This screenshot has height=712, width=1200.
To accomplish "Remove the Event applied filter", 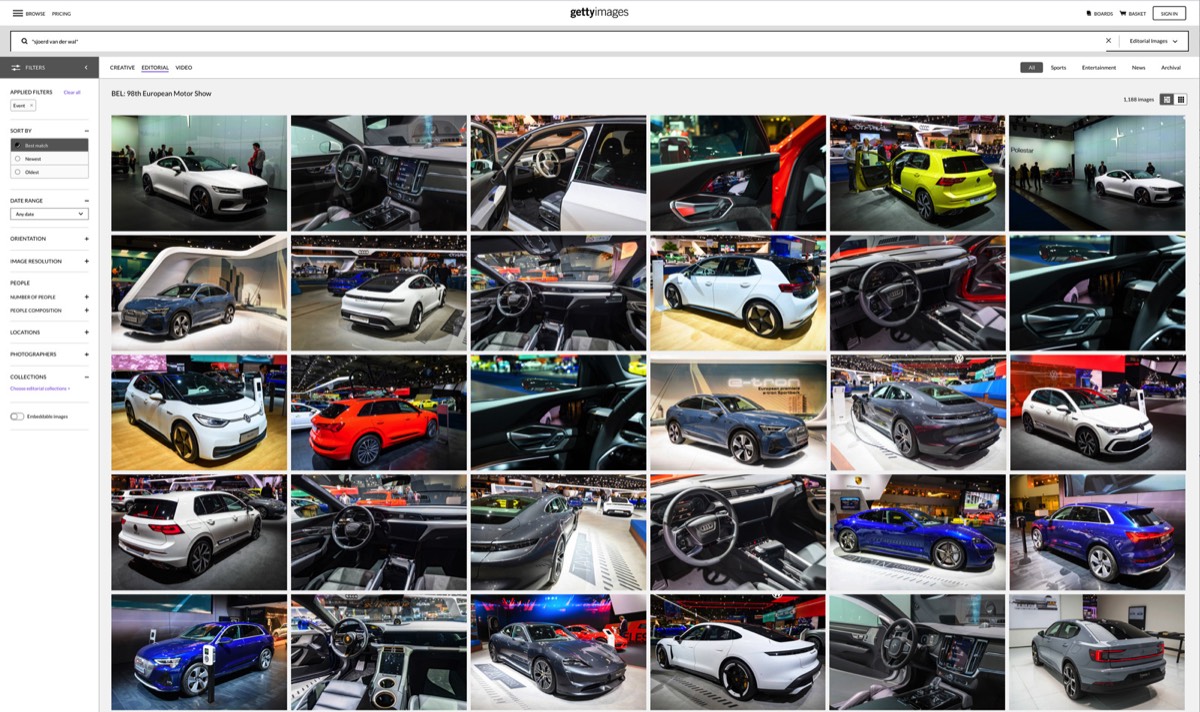I will (x=31, y=105).
